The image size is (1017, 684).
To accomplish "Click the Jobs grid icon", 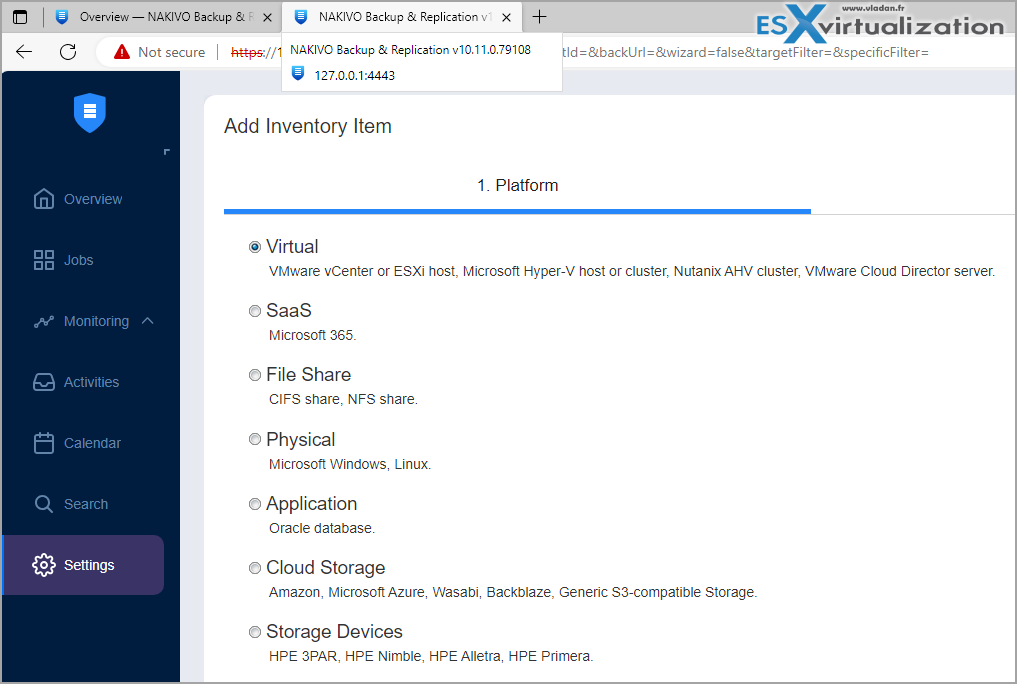I will pyautogui.click(x=43, y=260).
